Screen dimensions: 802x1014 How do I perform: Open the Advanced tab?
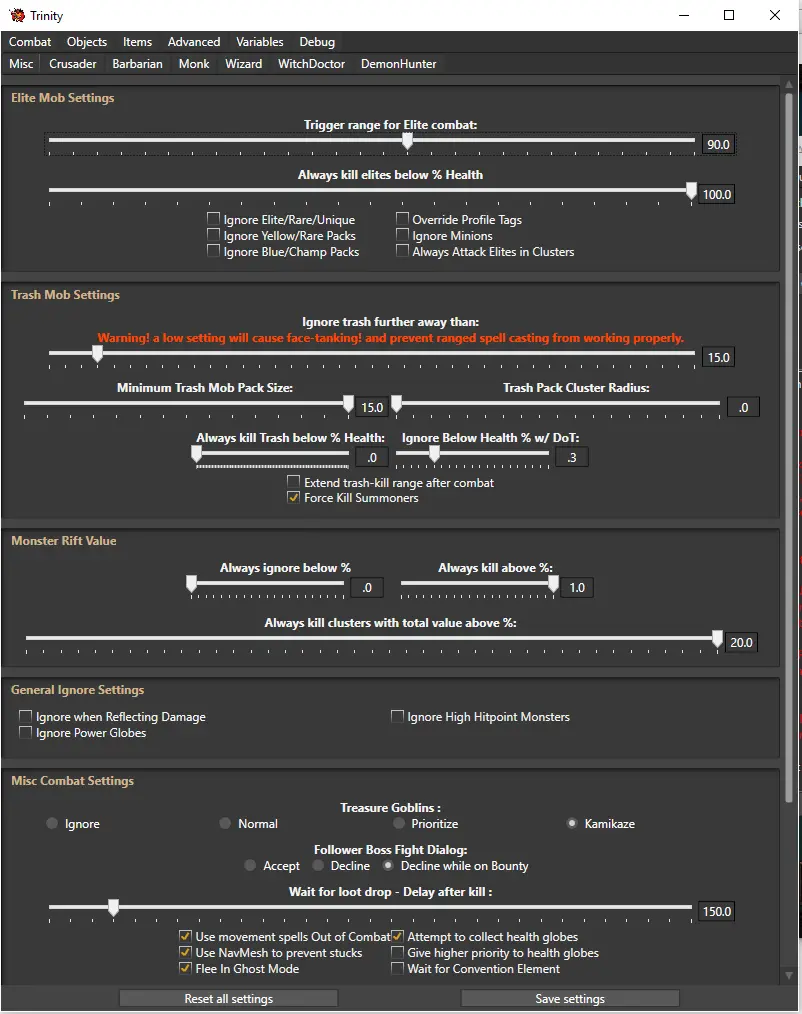(x=194, y=41)
